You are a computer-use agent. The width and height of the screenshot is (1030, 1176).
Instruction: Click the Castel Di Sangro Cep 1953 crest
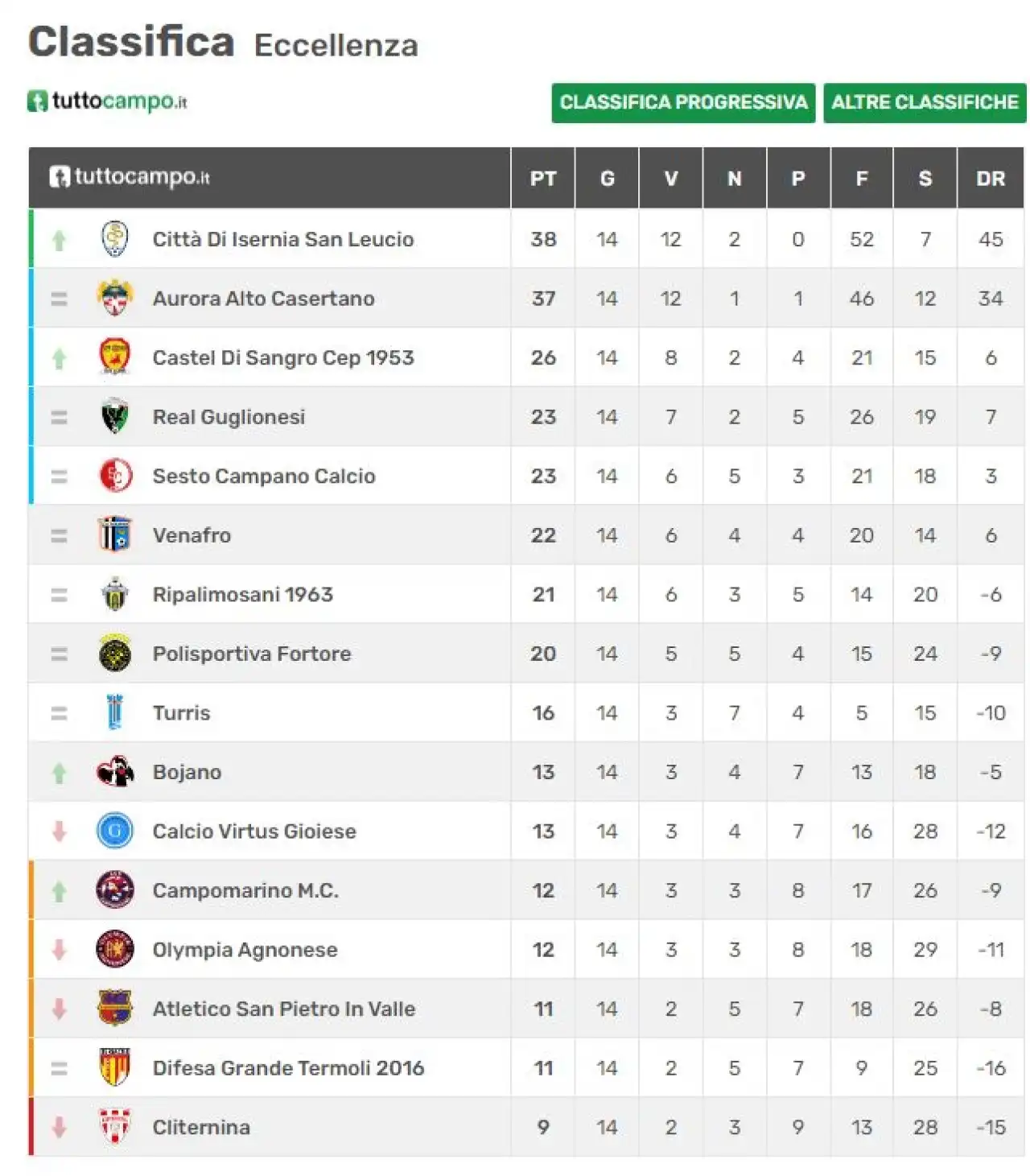click(x=115, y=357)
